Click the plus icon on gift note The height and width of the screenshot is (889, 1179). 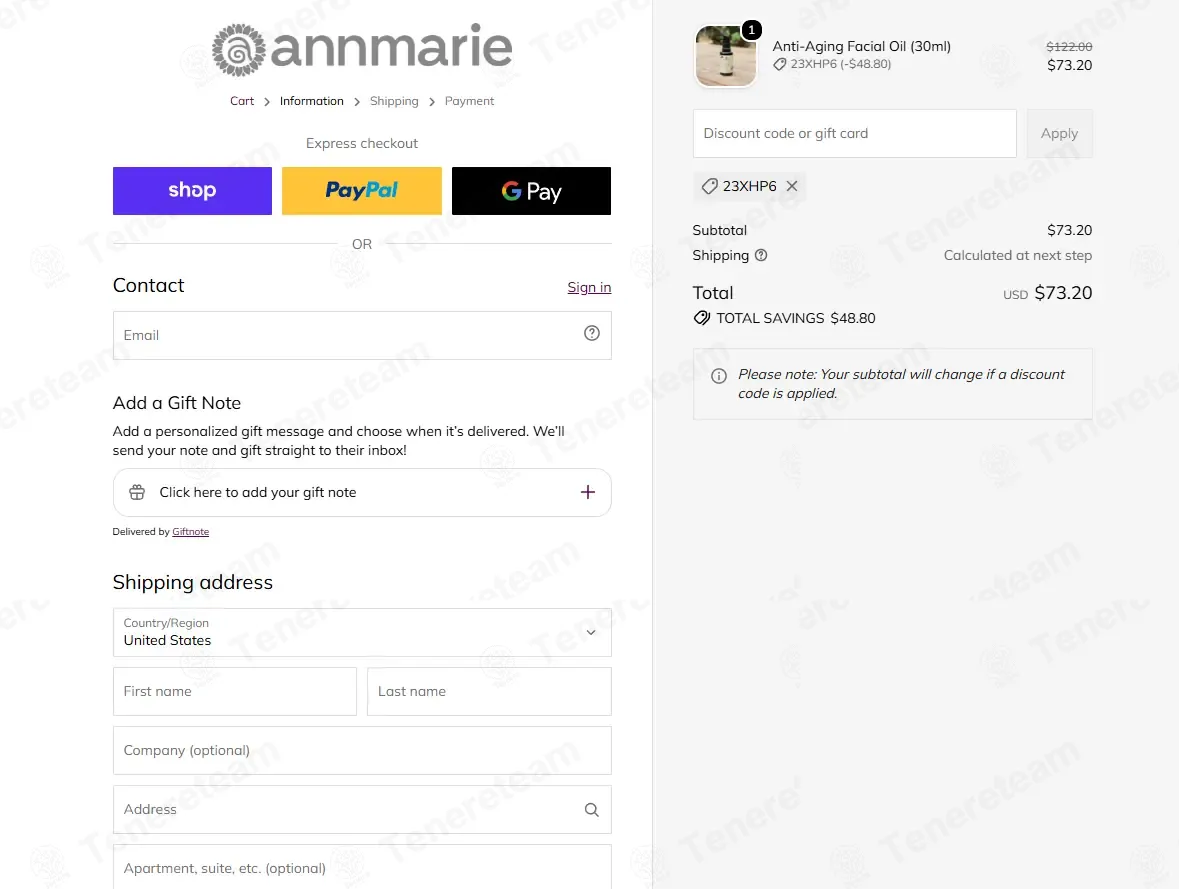click(x=588, y=492)
